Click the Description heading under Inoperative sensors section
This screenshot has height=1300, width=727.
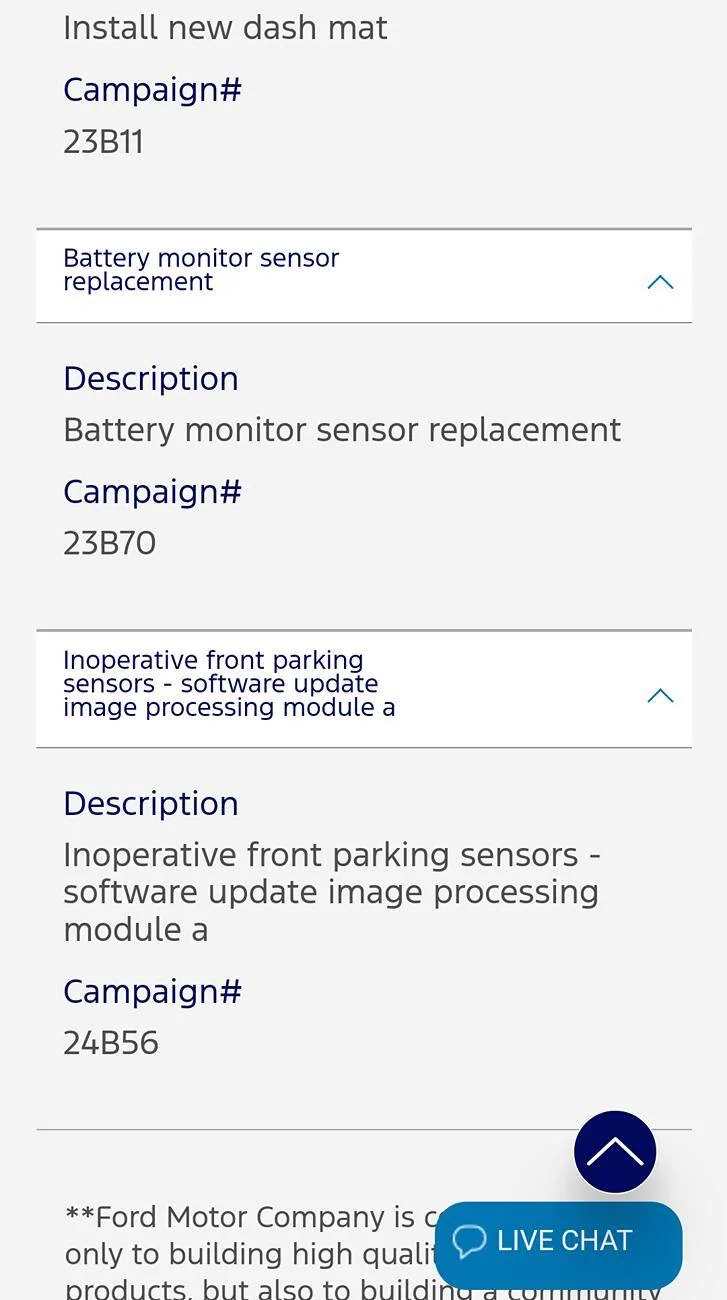coord(151,804)
